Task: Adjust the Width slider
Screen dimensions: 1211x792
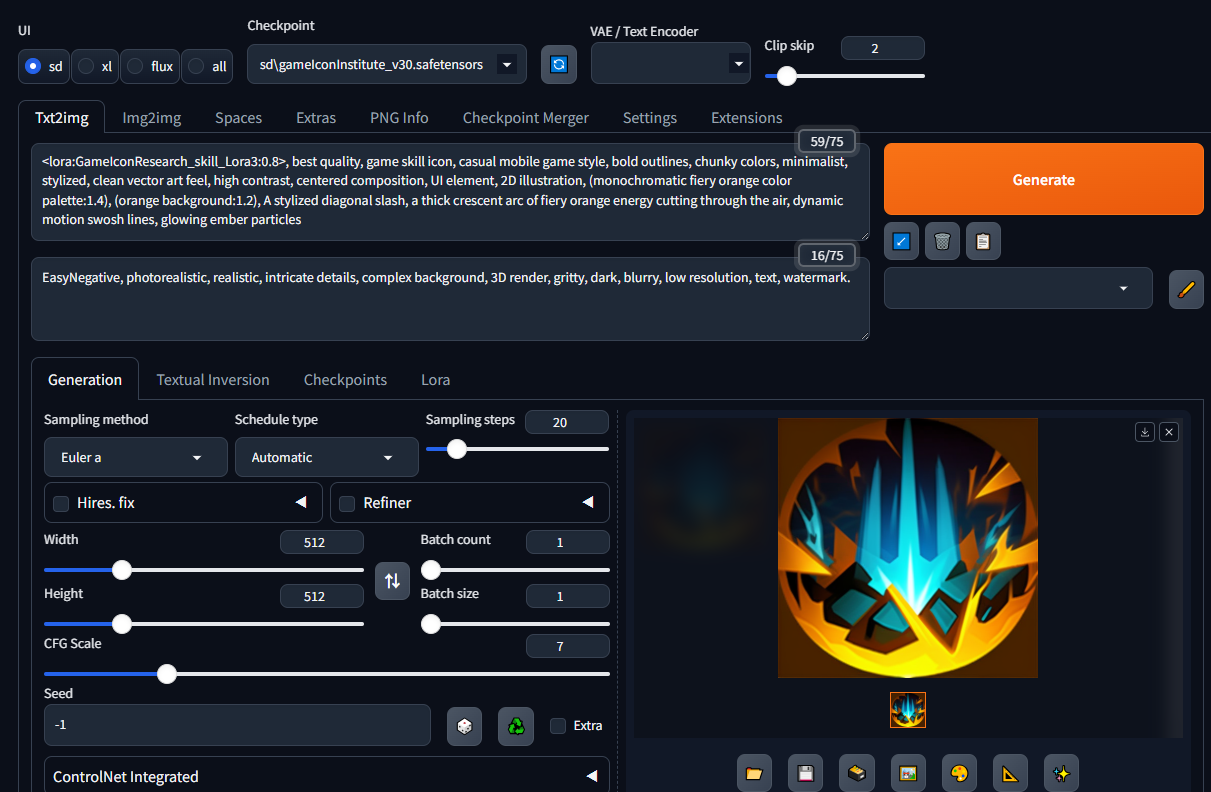Action: pyautogui.click(x=204, y=569)
